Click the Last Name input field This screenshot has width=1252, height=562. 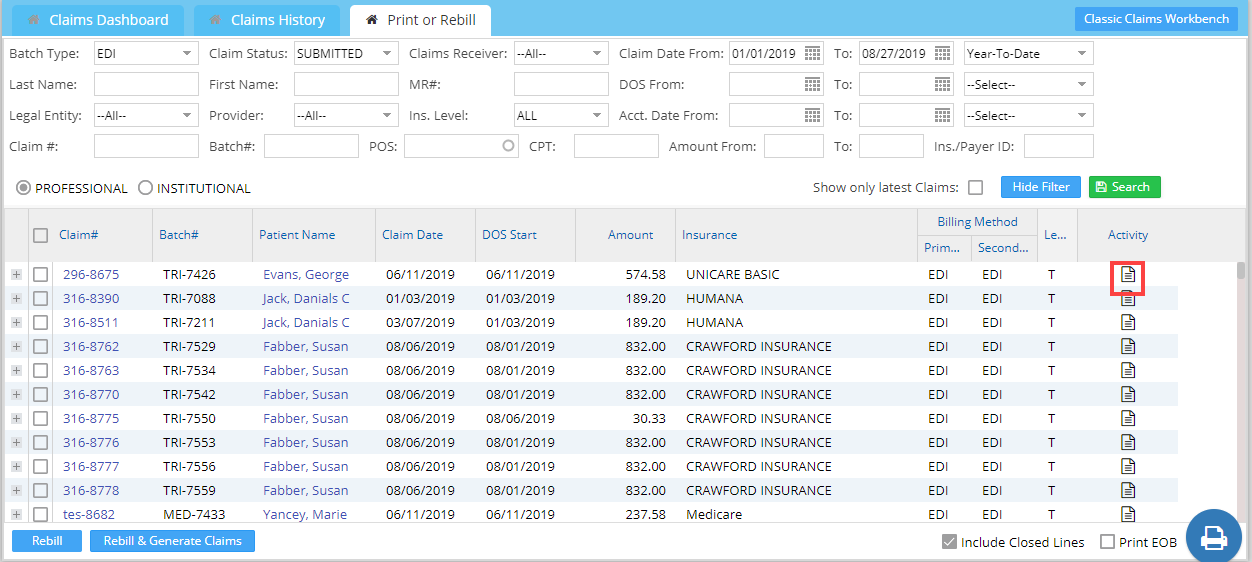146,85
